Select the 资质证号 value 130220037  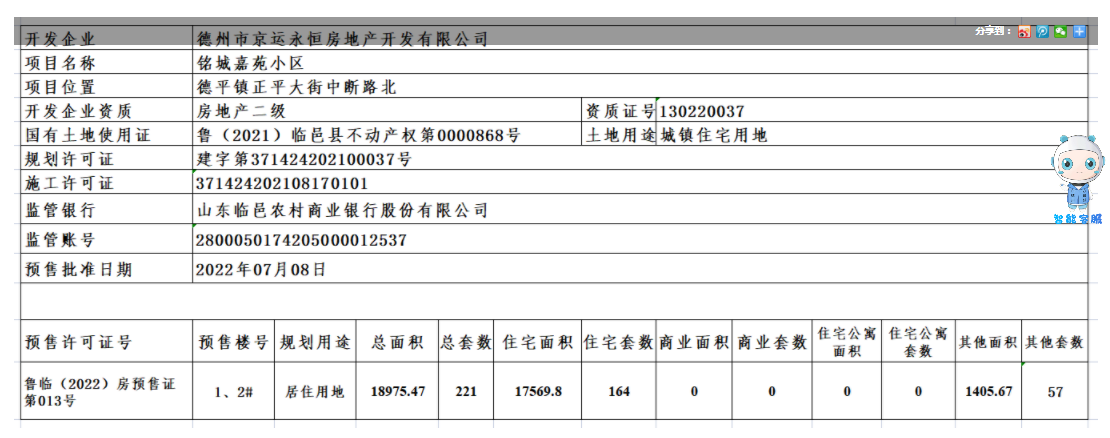coord(701,111)
